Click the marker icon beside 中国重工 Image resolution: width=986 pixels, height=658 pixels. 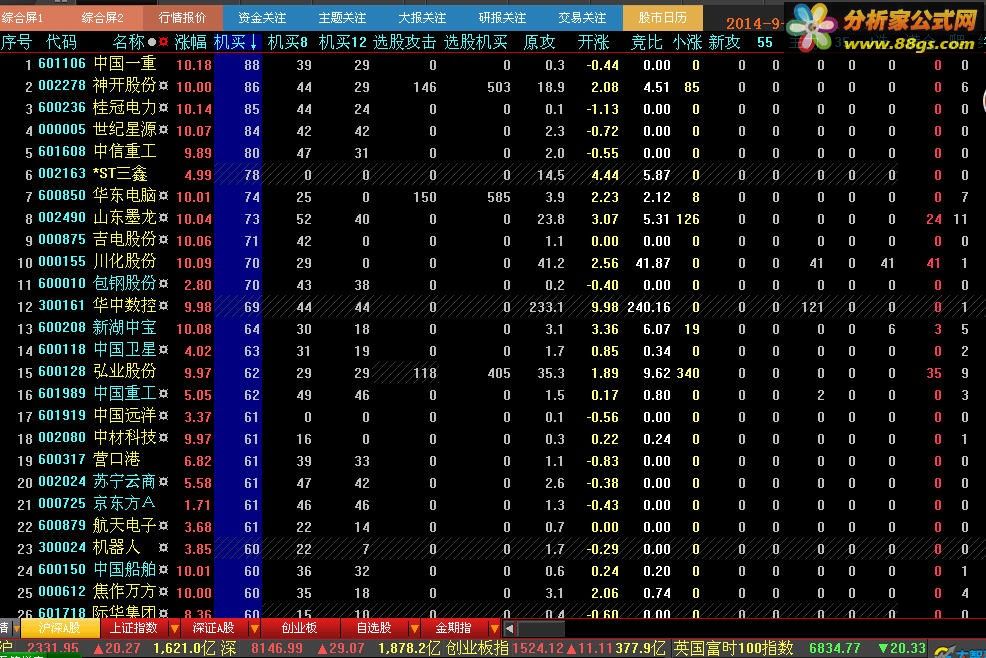click(163, 394)
